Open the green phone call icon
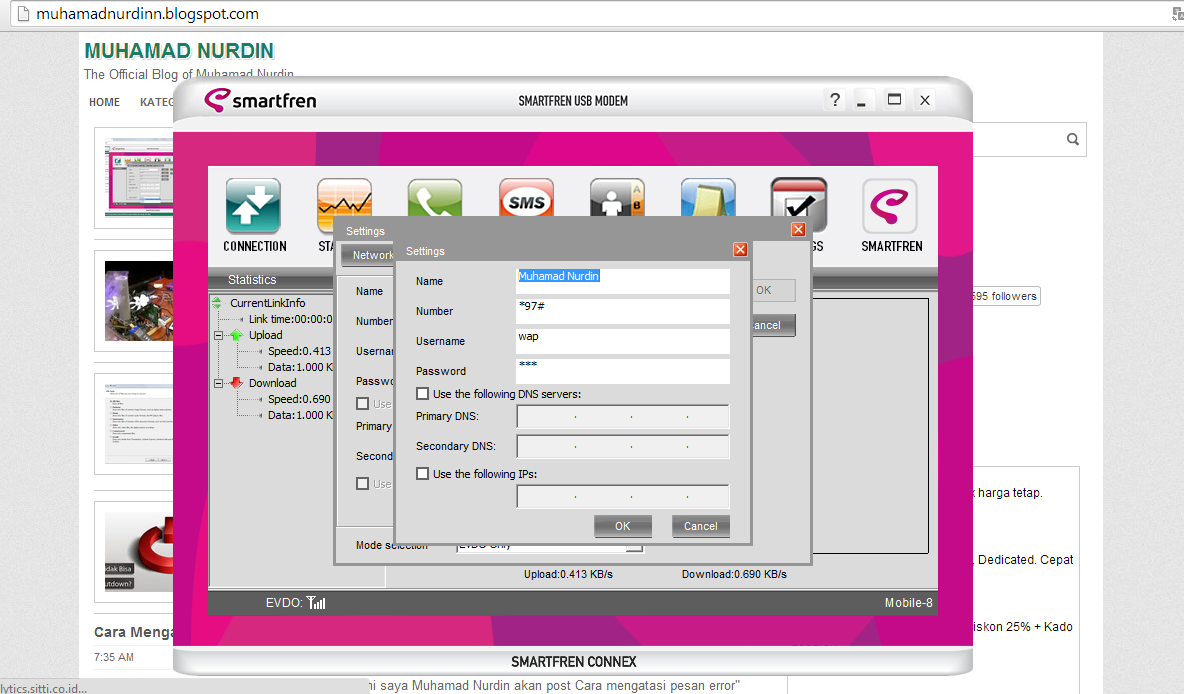1184x694 pixels. pyautogui.click(x=435, y=197)
